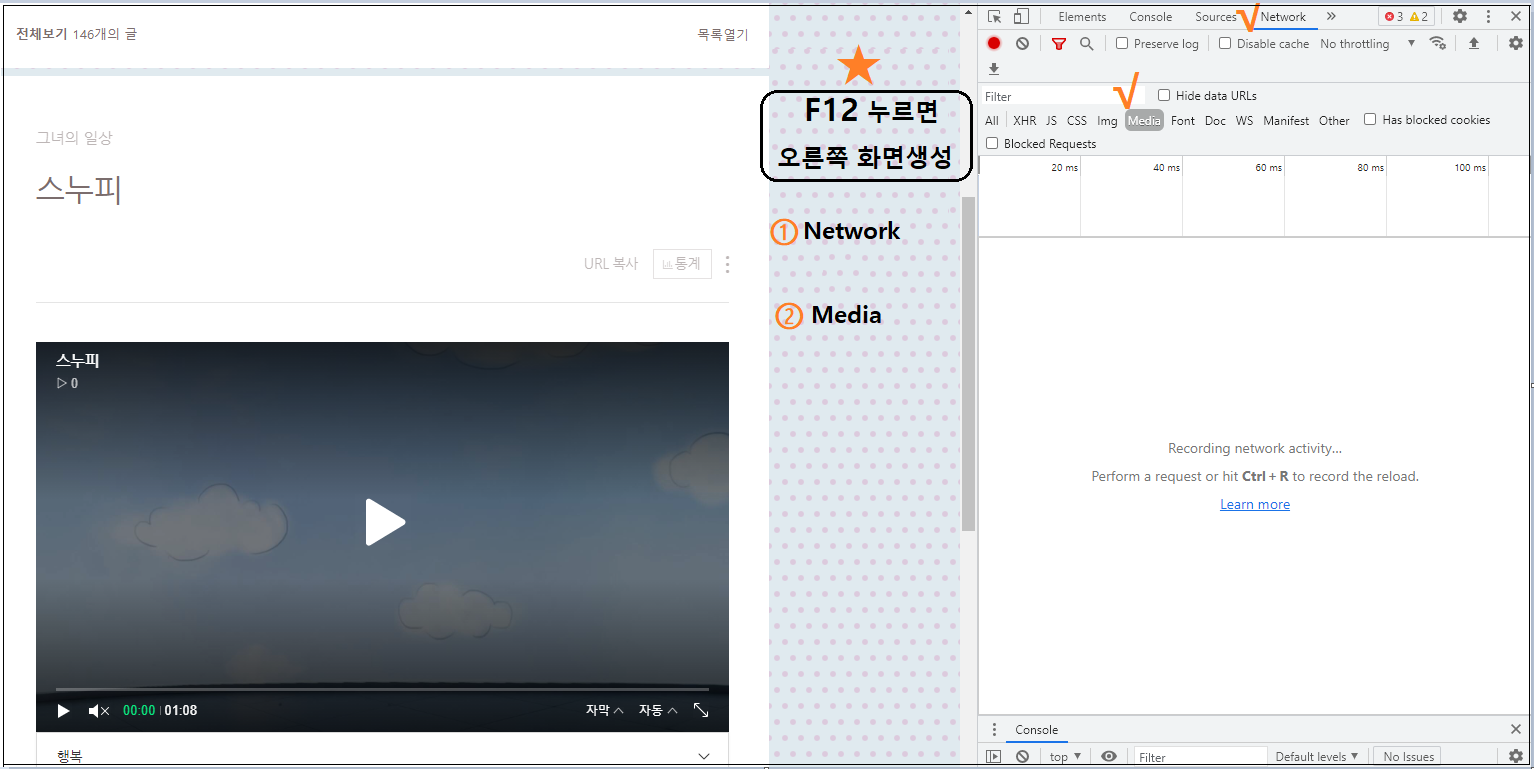Play the video with the center play button
This screenshot has width=1534, height=769.
(384, 522)
